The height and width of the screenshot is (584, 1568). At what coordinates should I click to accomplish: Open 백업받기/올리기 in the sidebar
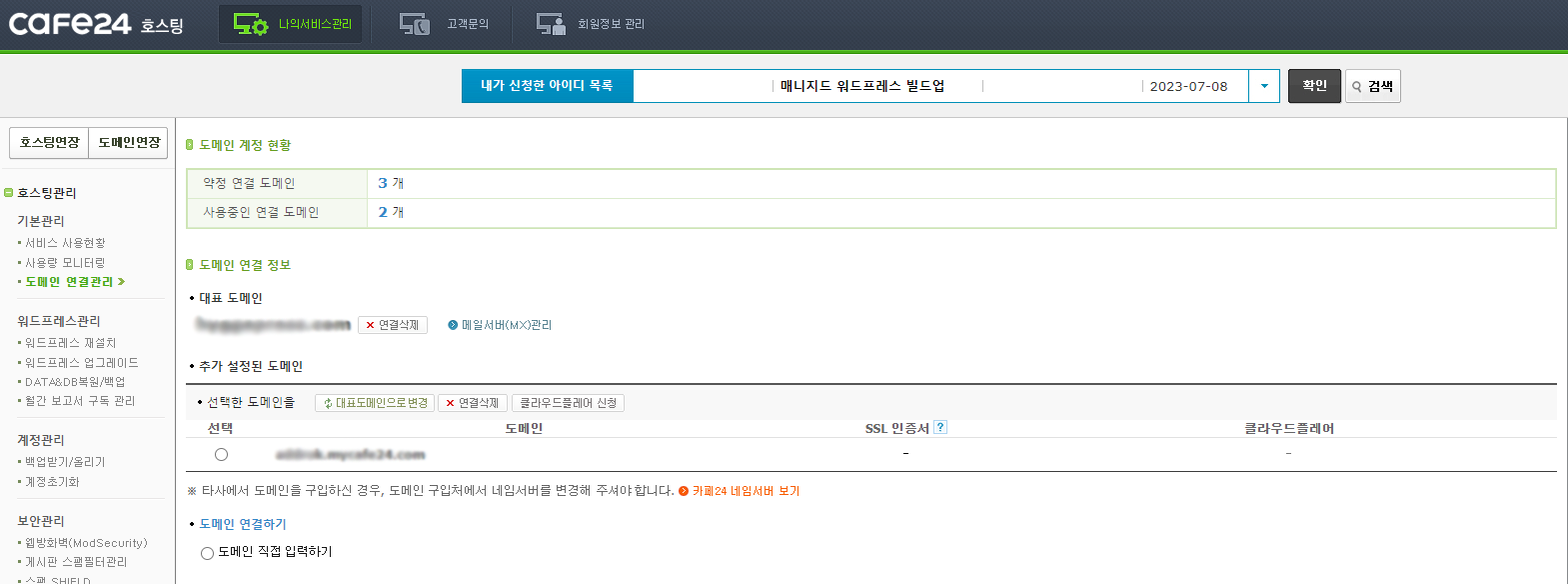point(65,462)
